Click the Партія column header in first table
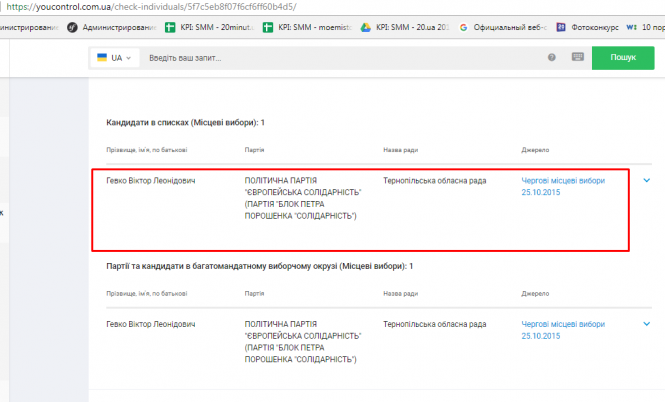The height and width of the screenshot is (402, 665). coord(254,150)
